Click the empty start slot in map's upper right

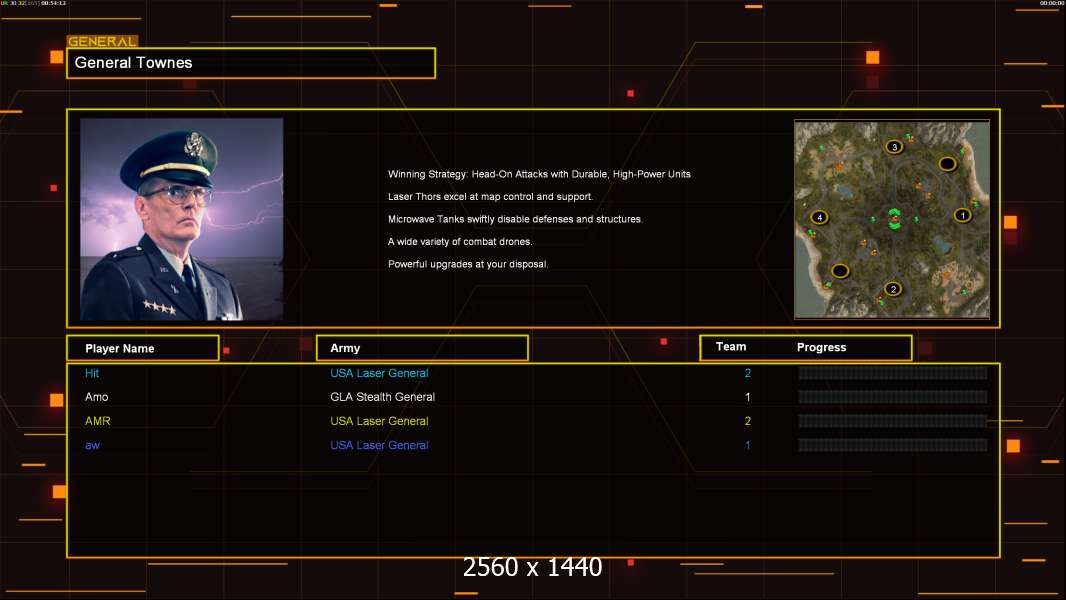(x=946, y=164)
